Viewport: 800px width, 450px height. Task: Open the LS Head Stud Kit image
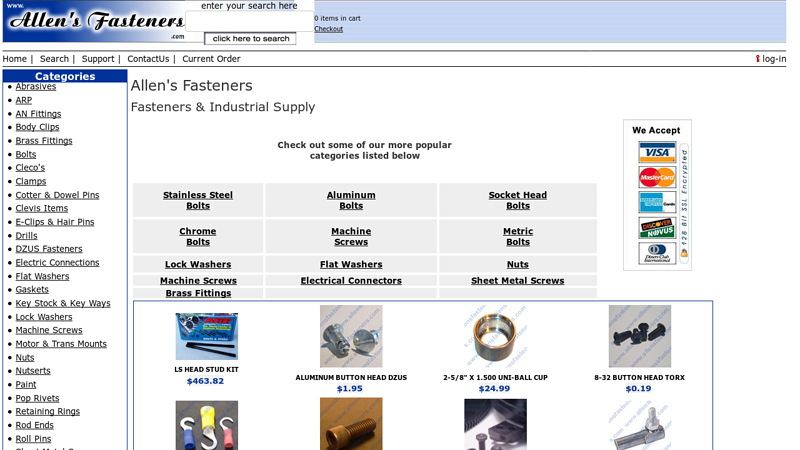click(x=207, y=336)
